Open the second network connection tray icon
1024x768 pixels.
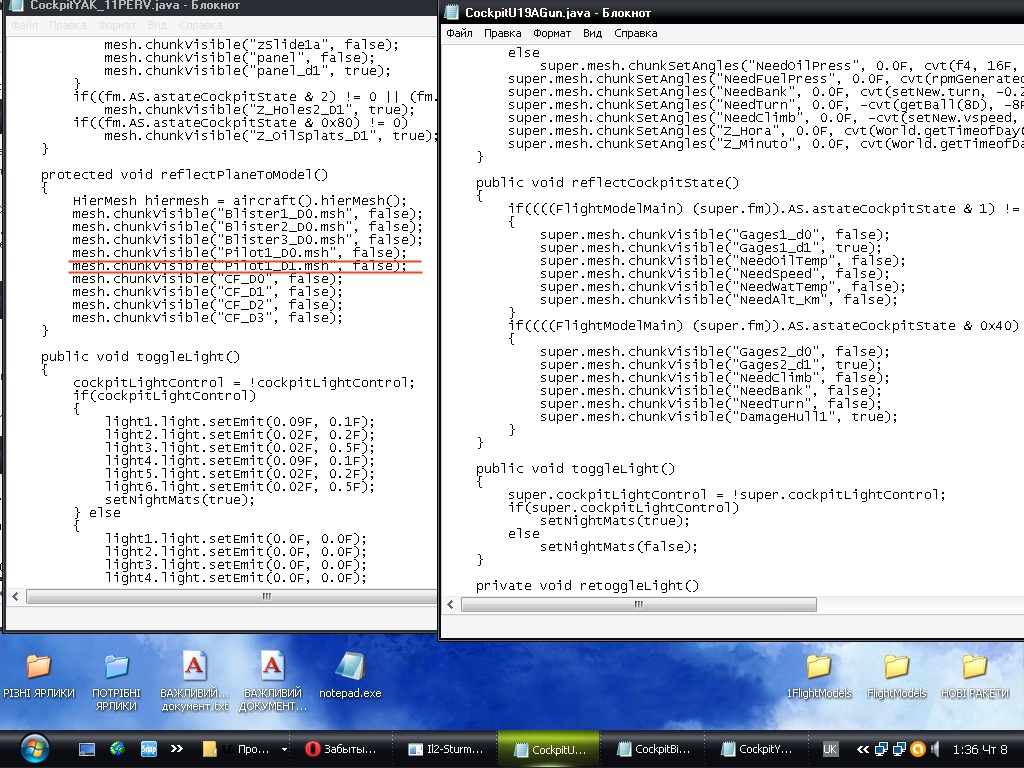point(900,749)
